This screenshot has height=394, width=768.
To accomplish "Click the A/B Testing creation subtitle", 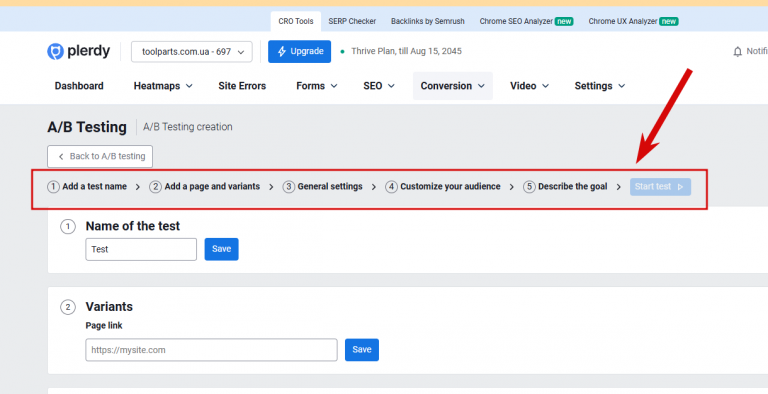I will point(188,127).
